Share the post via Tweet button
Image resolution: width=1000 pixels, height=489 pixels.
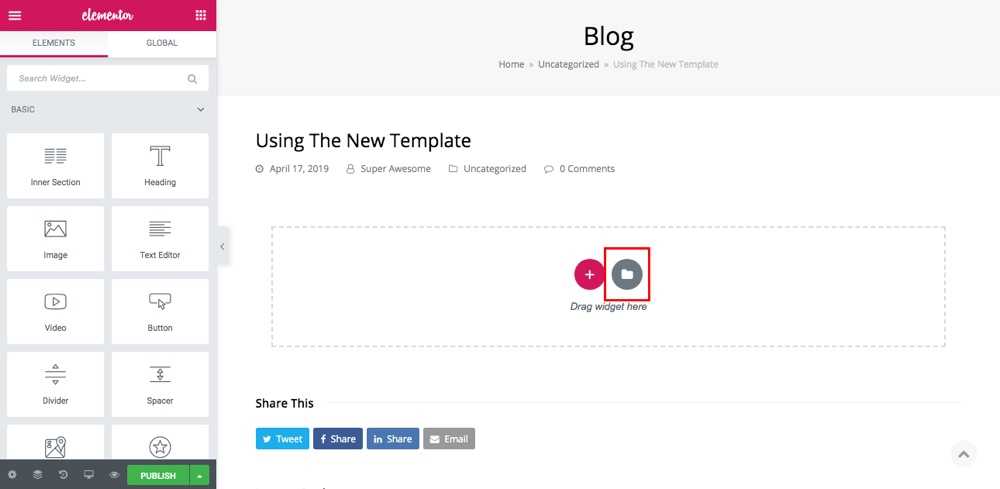tap(282, 438)
